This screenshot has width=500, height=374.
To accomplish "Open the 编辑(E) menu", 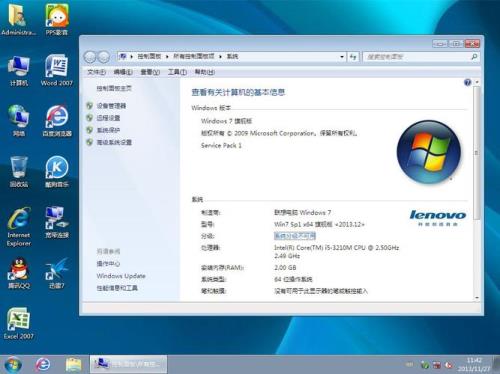I will click(x=123, y=72).
